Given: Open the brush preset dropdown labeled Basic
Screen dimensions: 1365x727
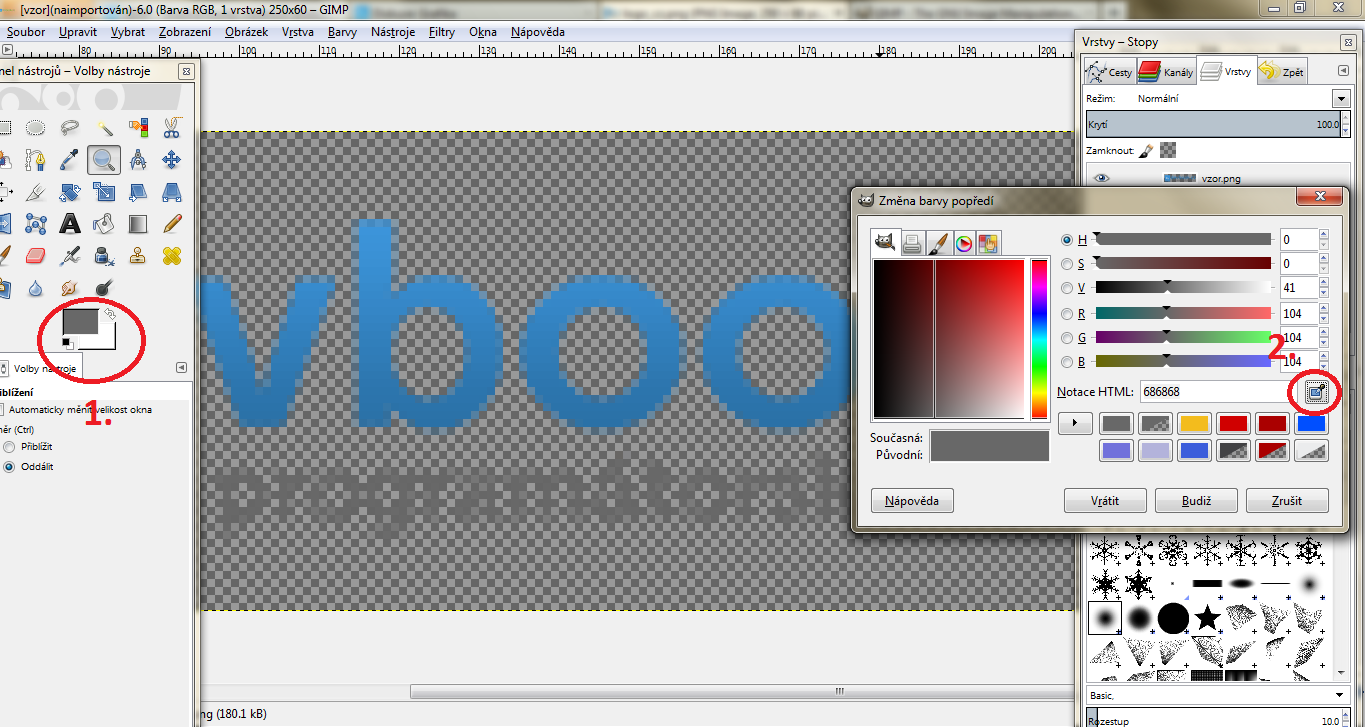Looking at the screenshot, I should click(1339, 695).
